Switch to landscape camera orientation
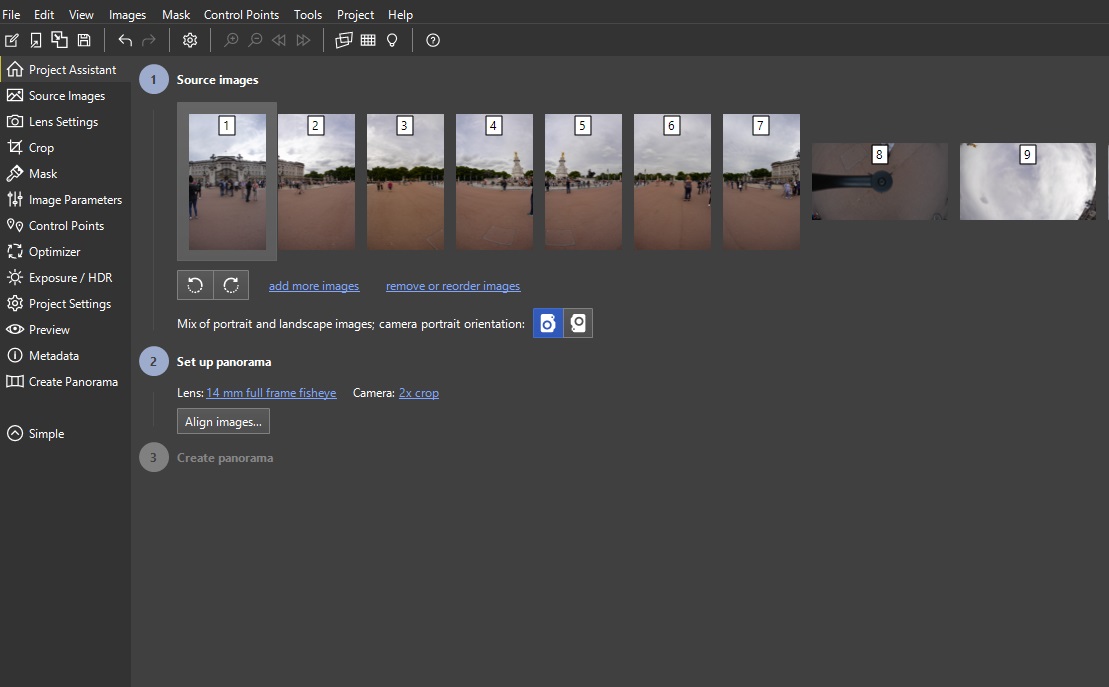 (x=578, y=322)
